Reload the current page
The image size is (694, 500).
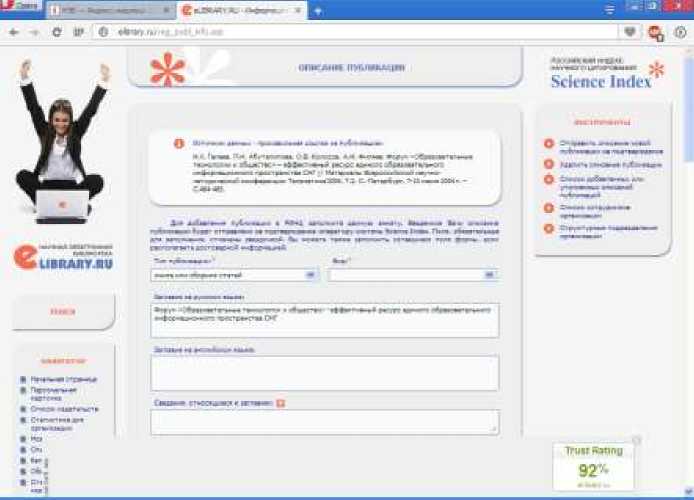(x=57, y=32)
